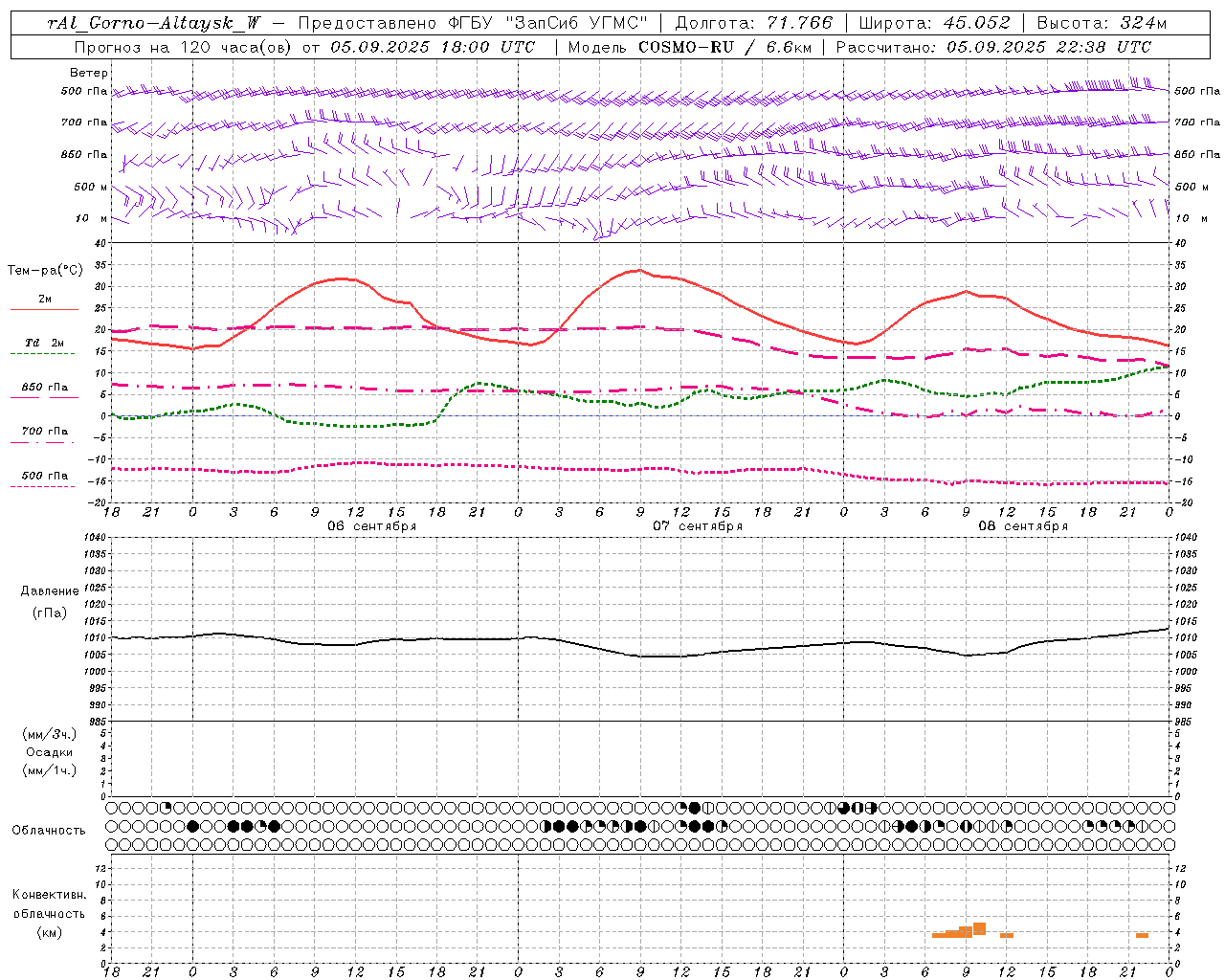Select the temperature legend's 700 гПа entry
Screen dimensions: 1225x980
[45, 434]
